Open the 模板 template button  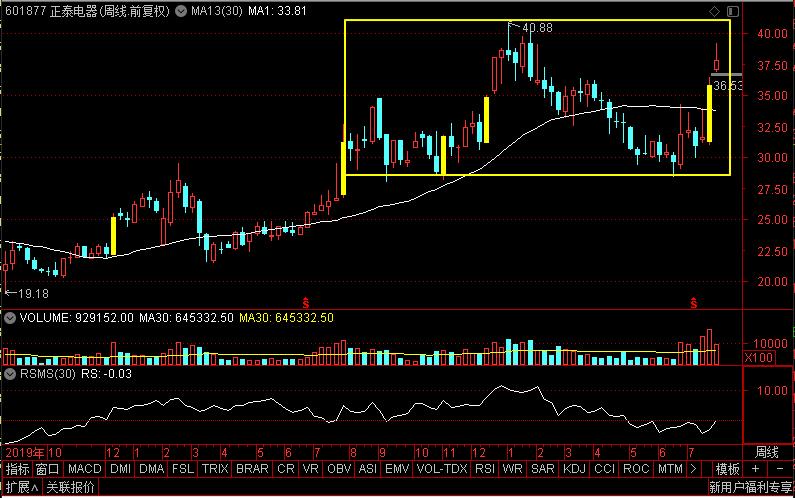click(727, 469)
